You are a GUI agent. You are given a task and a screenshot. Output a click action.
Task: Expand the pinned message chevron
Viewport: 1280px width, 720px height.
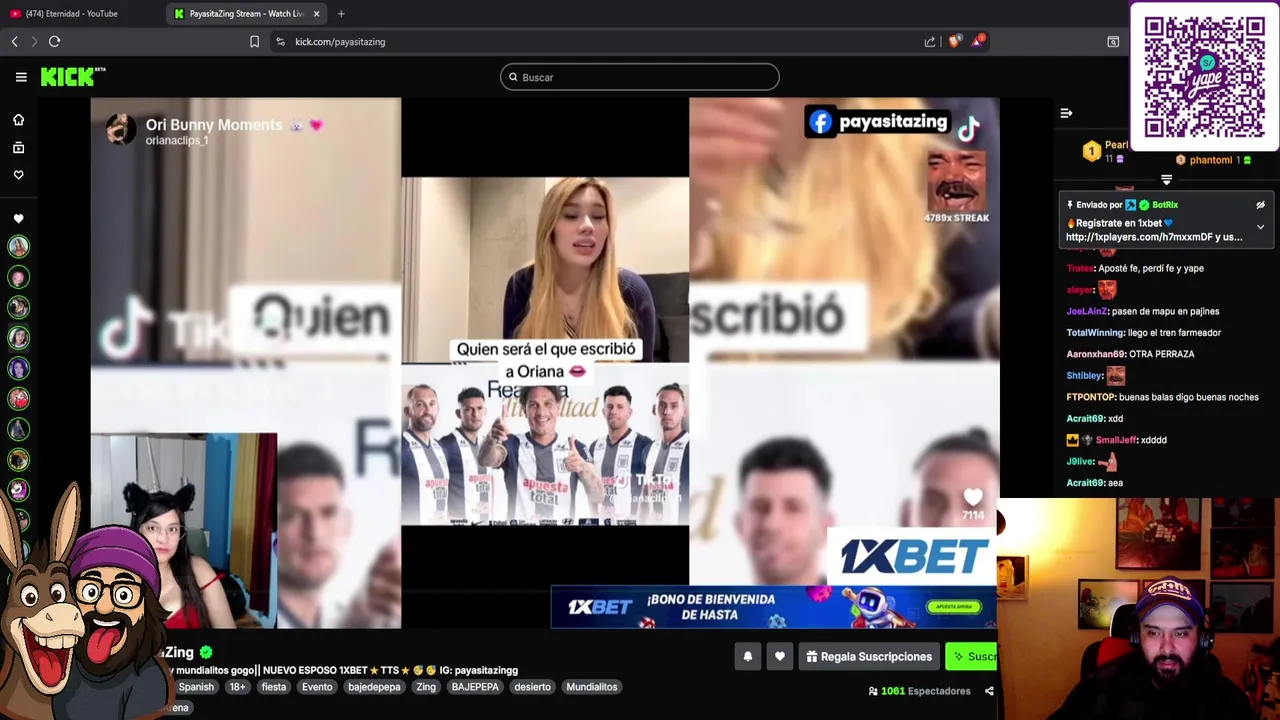[1260, 227]
